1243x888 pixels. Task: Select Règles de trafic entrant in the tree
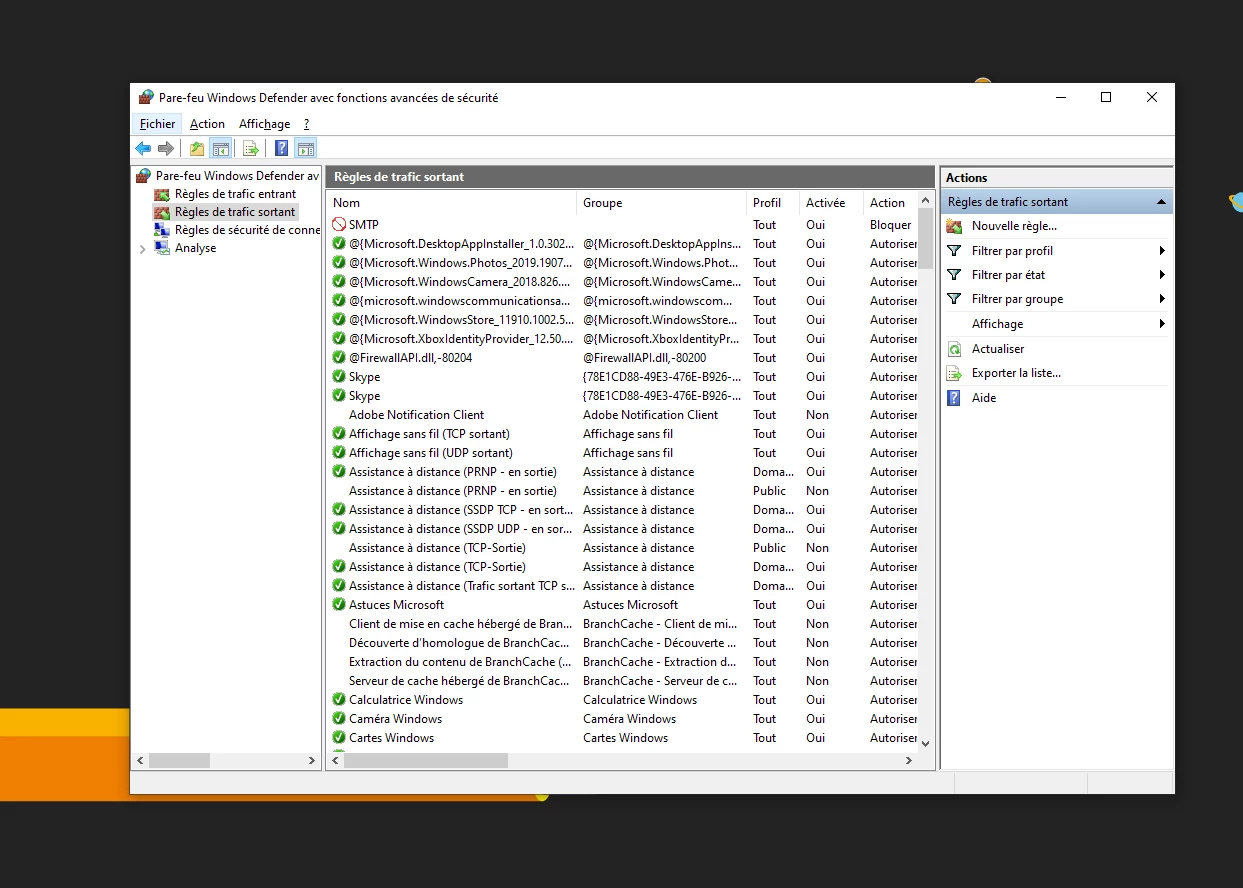(235, 194)
